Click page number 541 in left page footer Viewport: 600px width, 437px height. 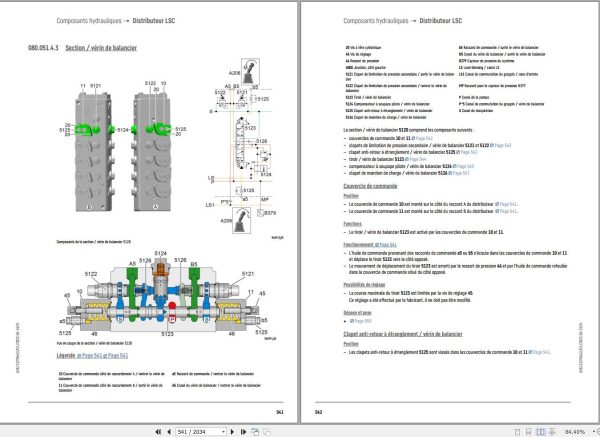tap(280, 412)
